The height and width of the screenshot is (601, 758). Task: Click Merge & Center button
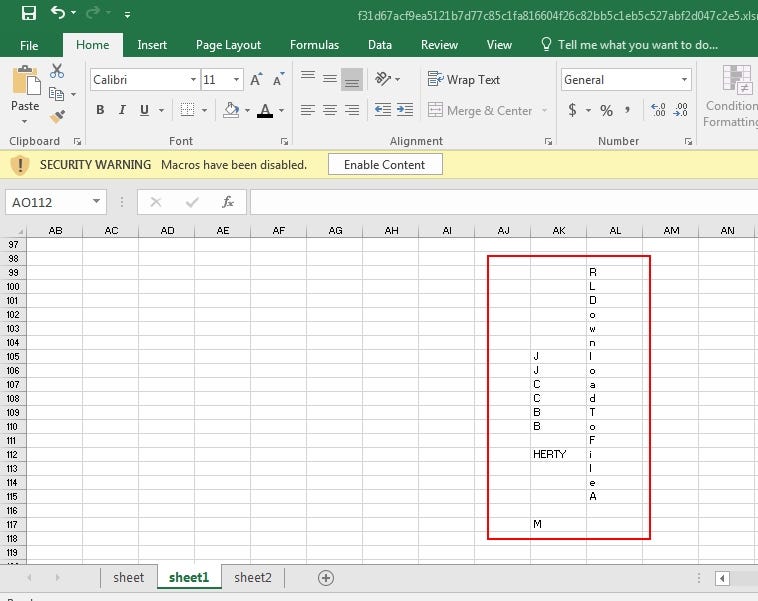(480, 111)
